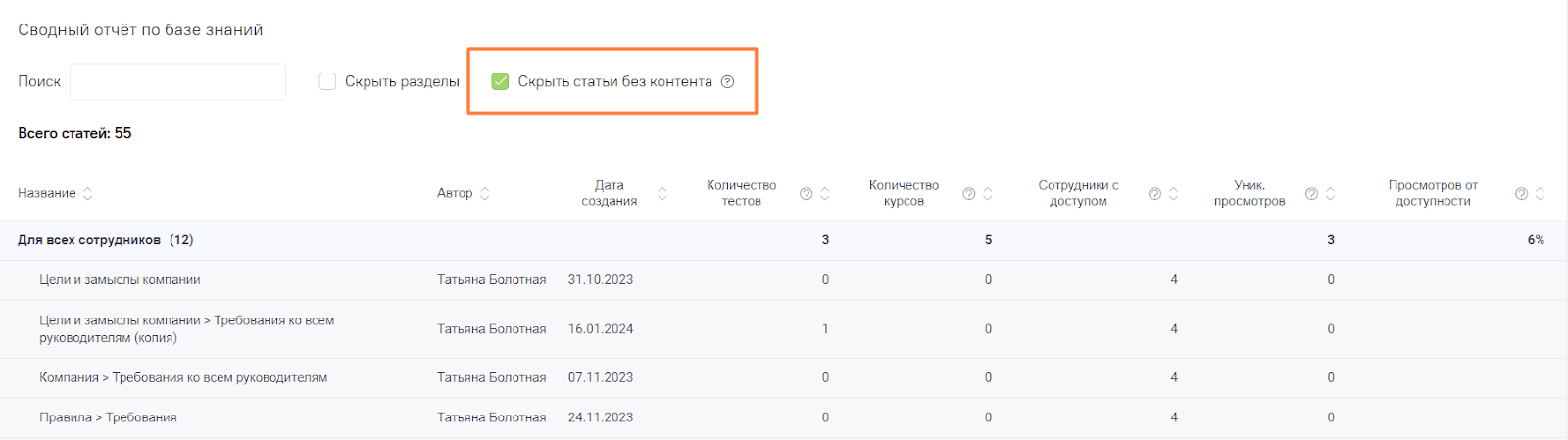This screenshot has height=440, width=1568.
Task: Click the 'Название' column header text
Action: click(46, 193)
